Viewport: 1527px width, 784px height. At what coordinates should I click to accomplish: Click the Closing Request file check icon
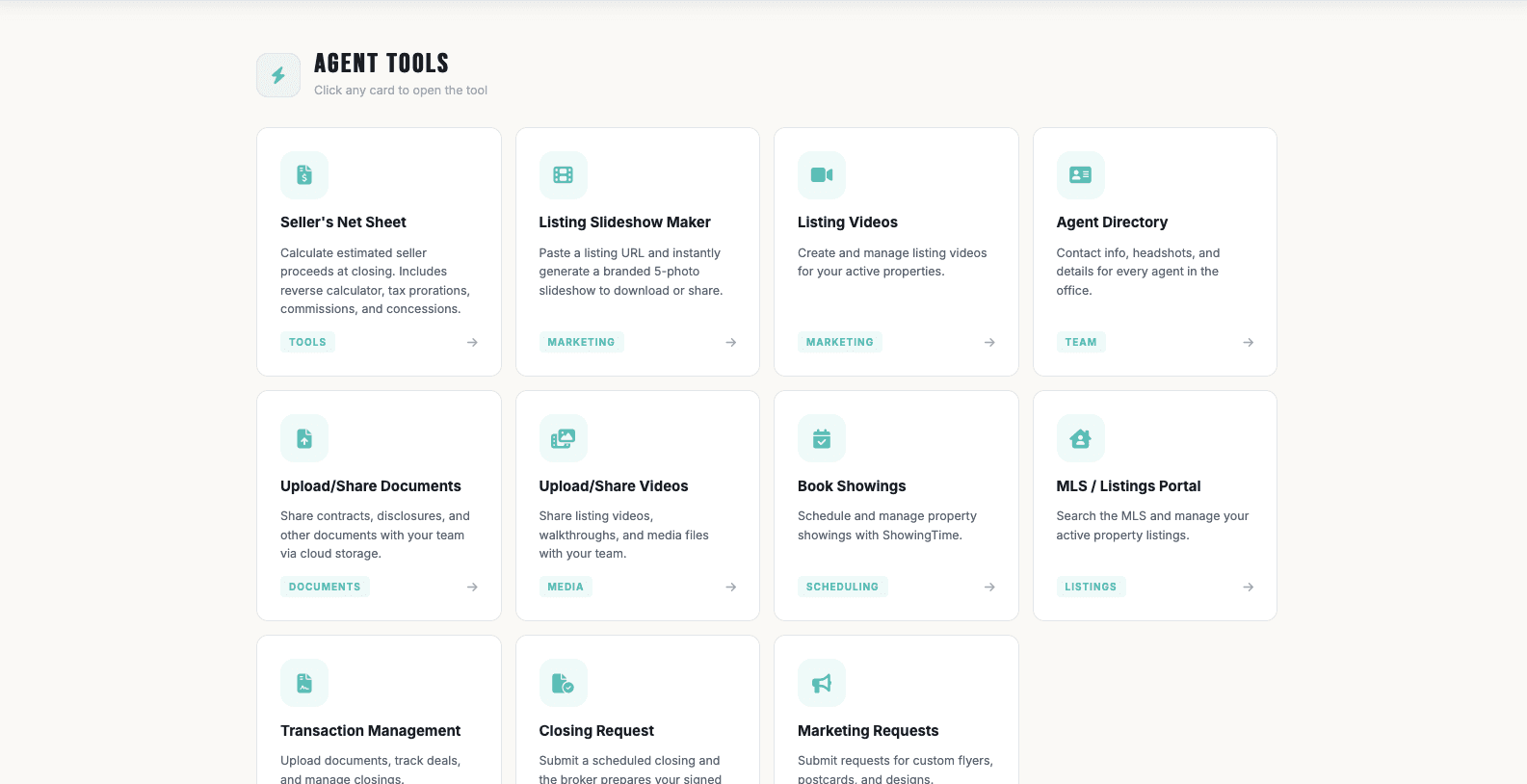point(564,684)
